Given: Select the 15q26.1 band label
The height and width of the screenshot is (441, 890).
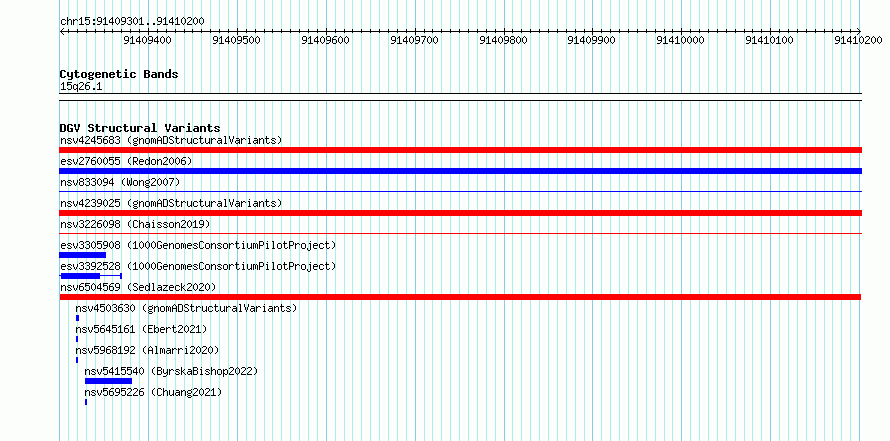Looking at the screenshot, I should (x=81, y=87).
